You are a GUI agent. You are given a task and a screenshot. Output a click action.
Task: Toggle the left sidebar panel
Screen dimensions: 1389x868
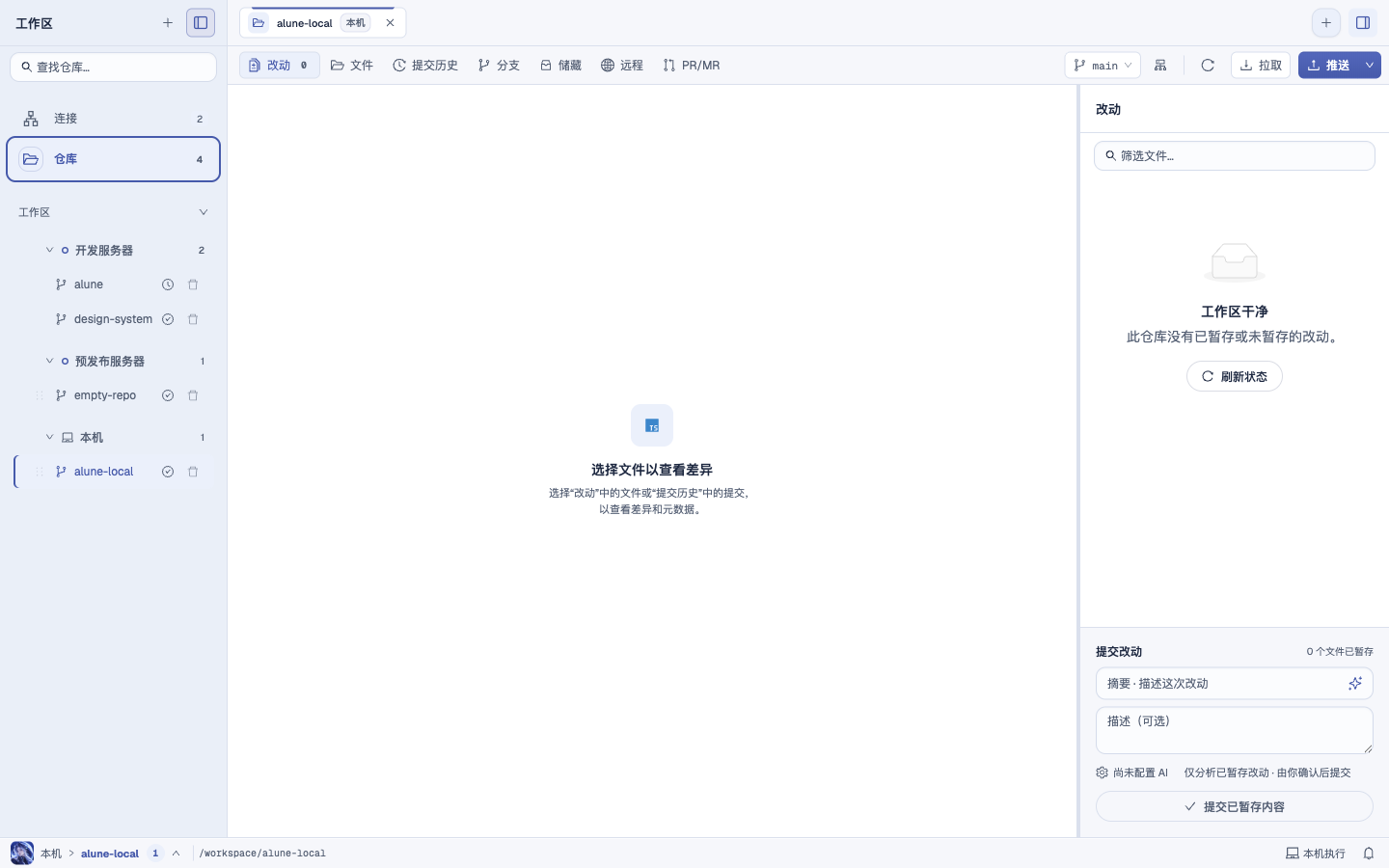(x=201, y=22)
